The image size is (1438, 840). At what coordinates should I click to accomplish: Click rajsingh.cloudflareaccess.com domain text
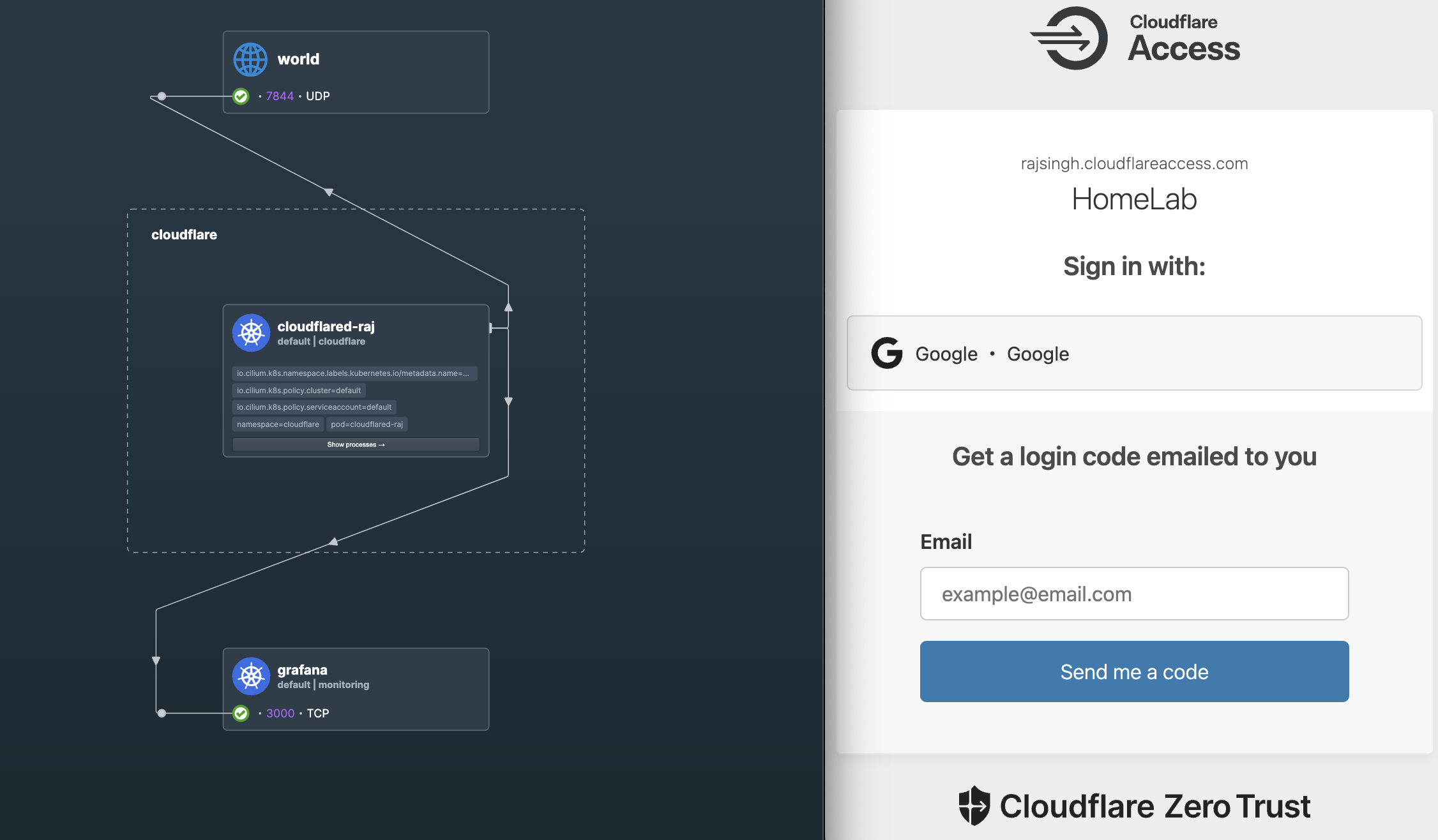tap(1134, 163)
